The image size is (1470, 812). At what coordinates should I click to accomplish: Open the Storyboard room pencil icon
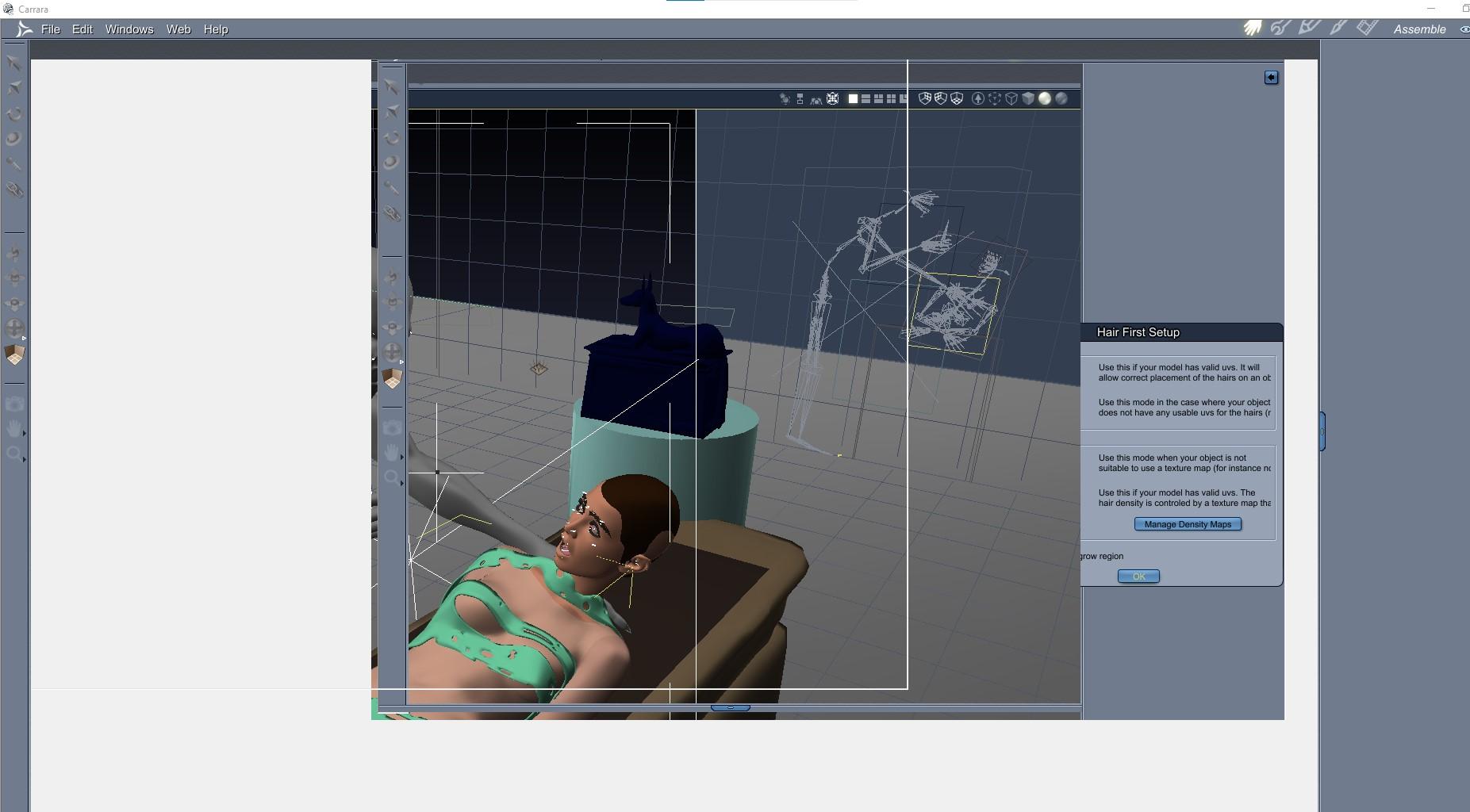[1309, 29]
